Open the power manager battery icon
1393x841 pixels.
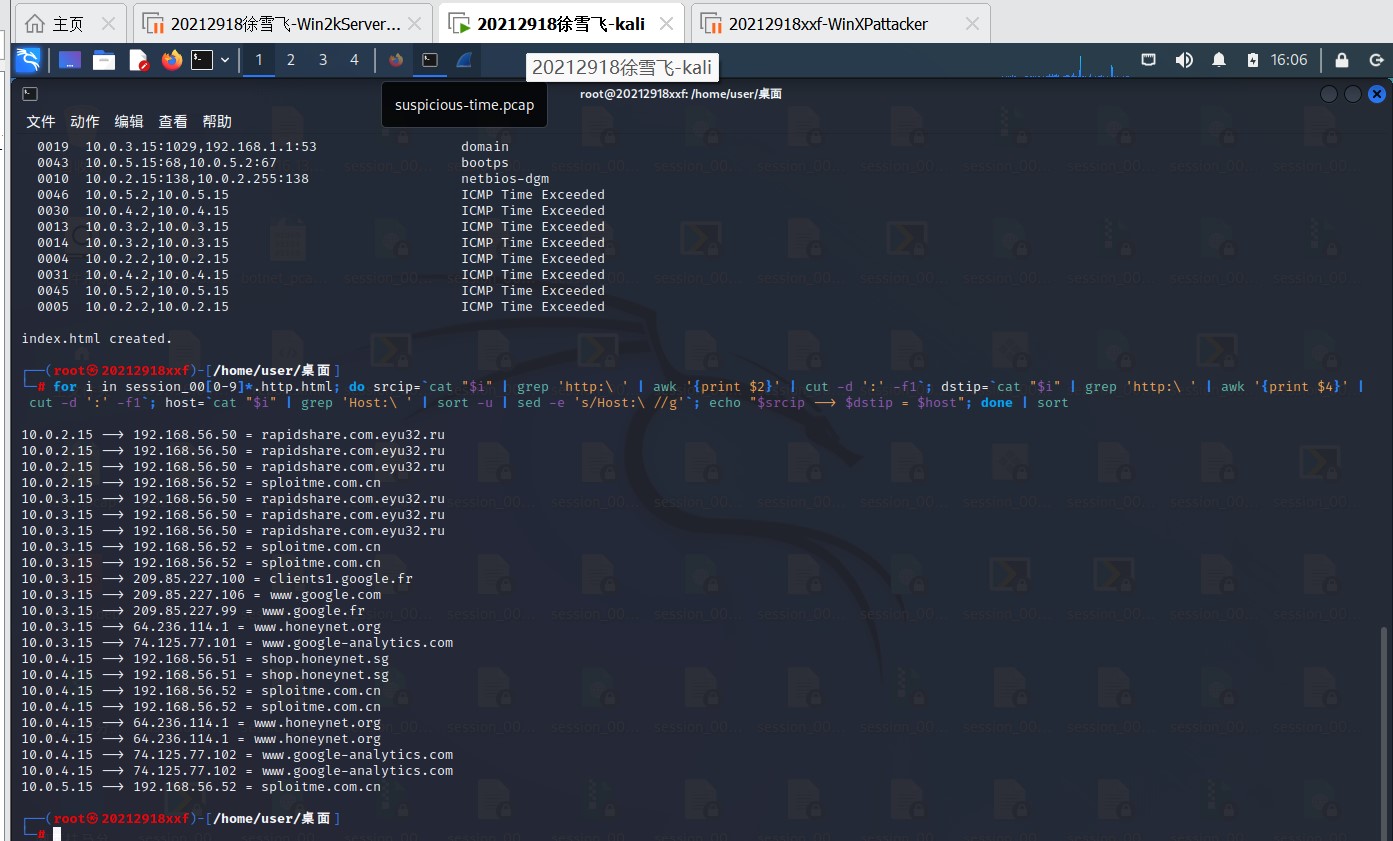pos(1253,60)
